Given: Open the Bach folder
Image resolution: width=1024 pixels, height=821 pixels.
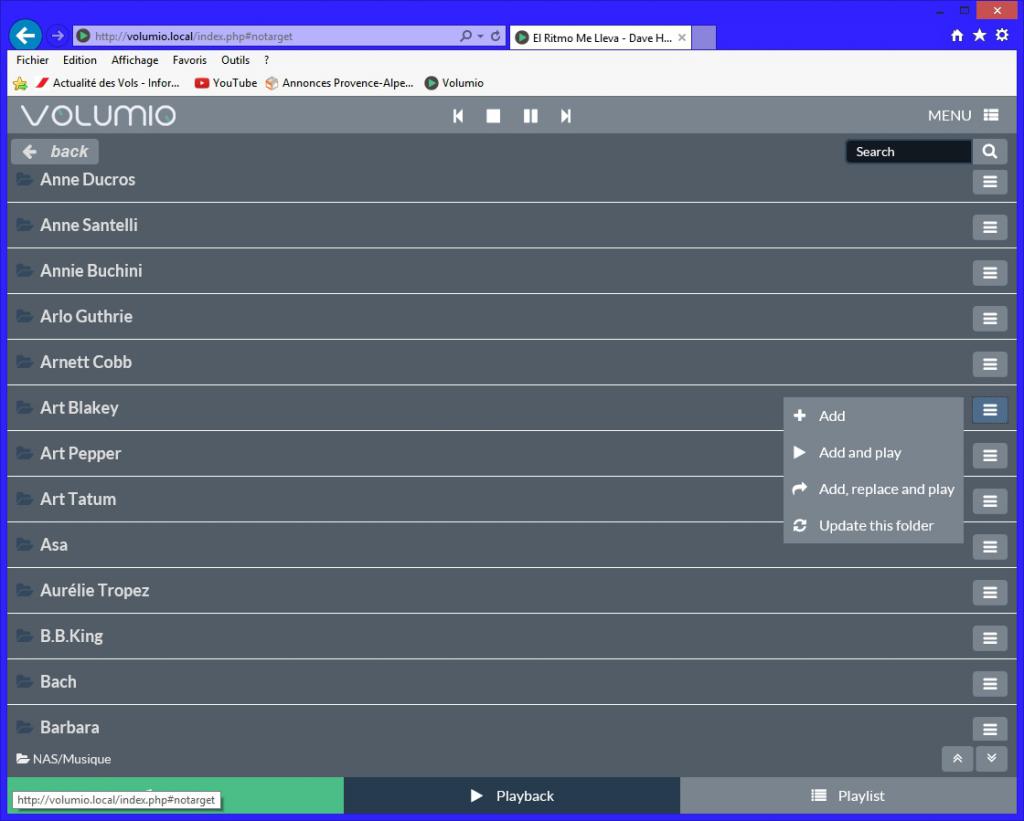Looking at the screenshot, I should [58, 683].
